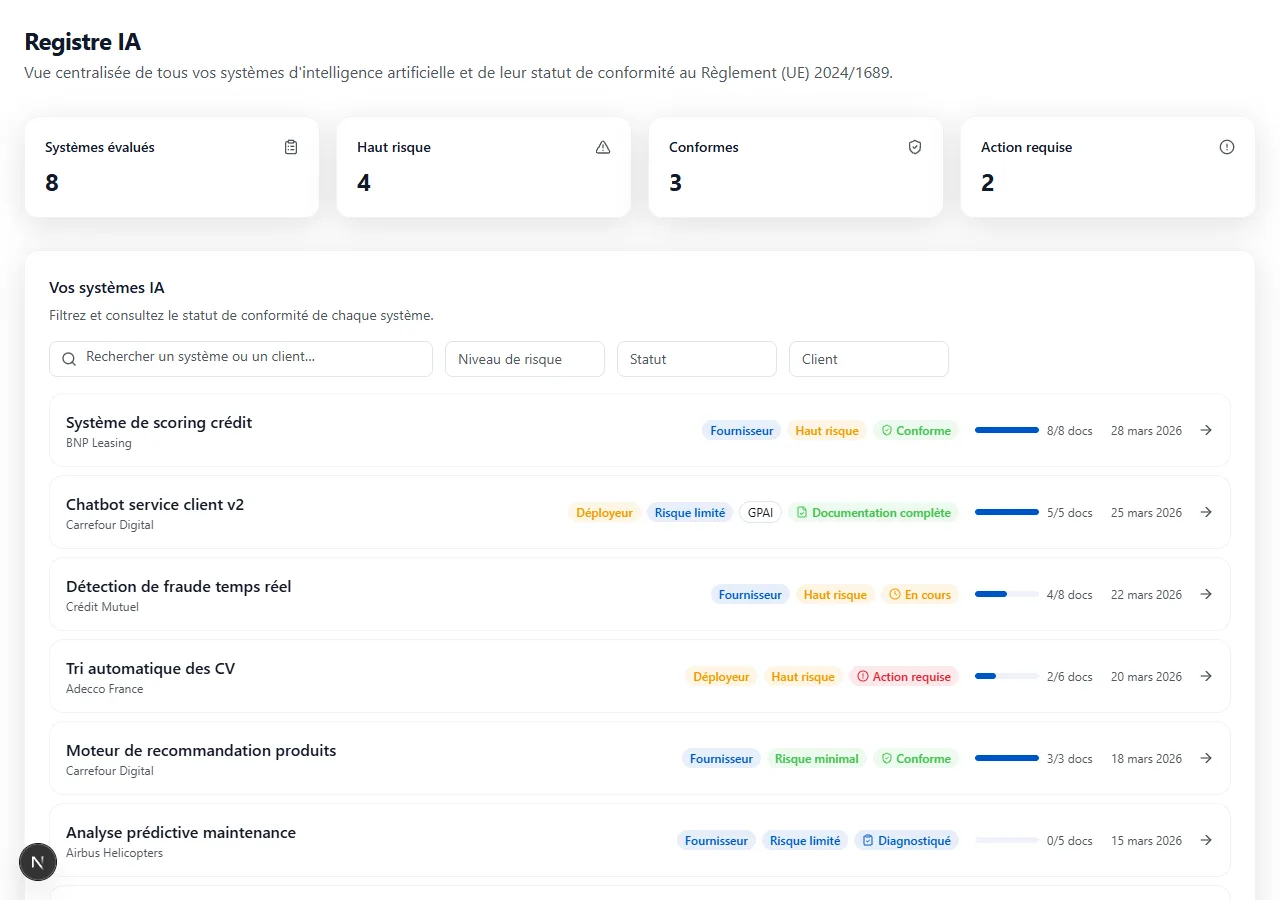Open Moteur de recommandation produits entry

(201, 751)
